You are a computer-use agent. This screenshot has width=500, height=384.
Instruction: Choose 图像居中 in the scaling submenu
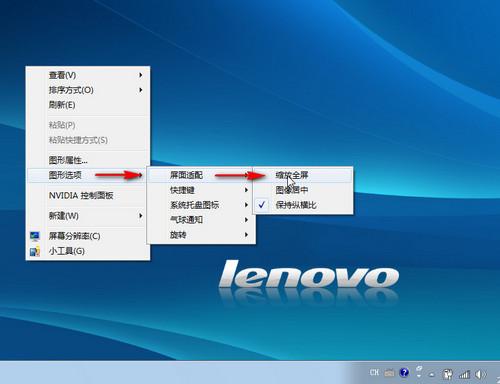[x=303, y=190]
